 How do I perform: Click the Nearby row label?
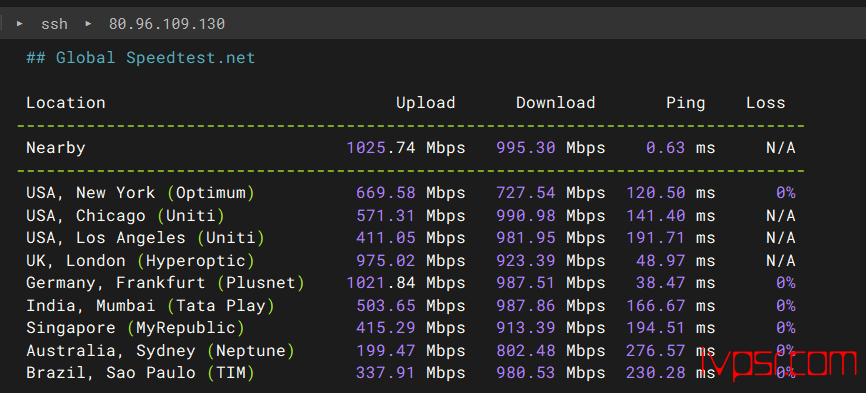pos(56,148)
